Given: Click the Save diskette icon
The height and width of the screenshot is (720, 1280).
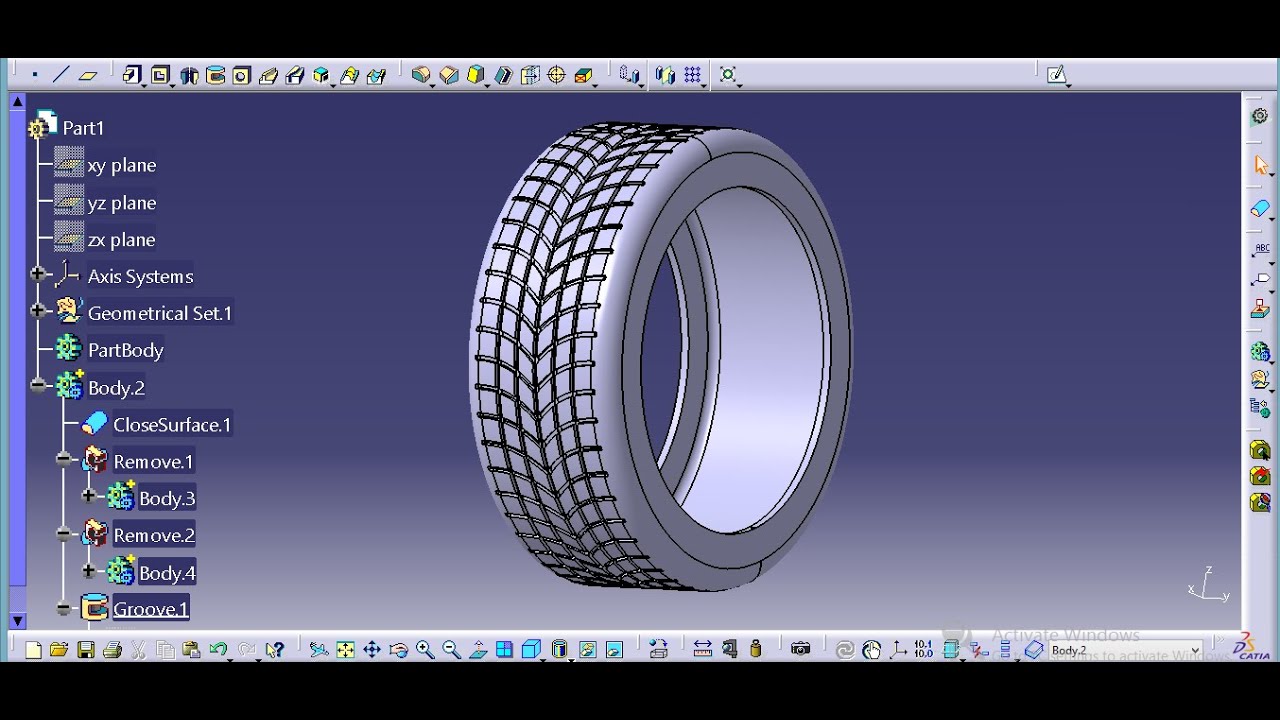Looking at the screenshot, I should tap(86, 650).
